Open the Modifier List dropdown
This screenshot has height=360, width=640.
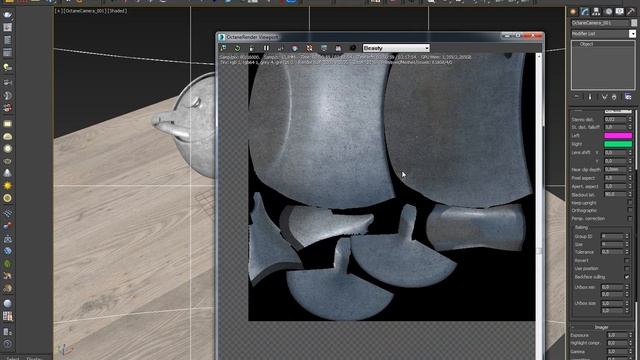click(603, 34)
